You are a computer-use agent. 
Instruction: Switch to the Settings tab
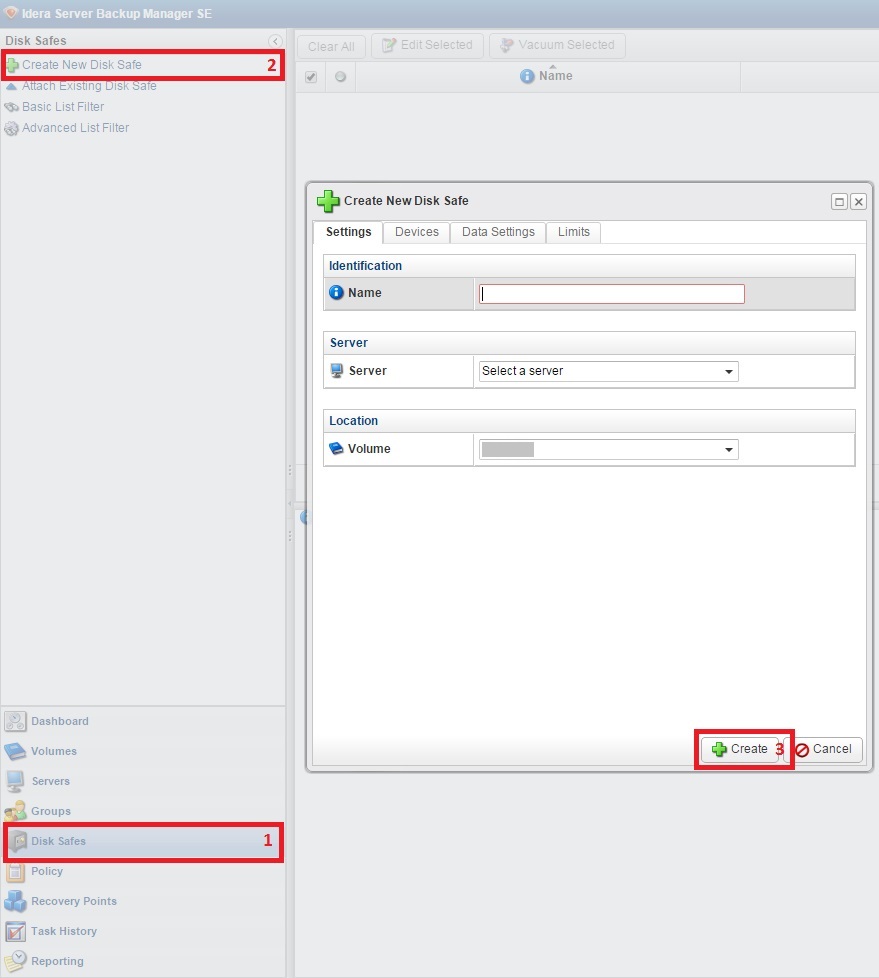tap(348, 232)
